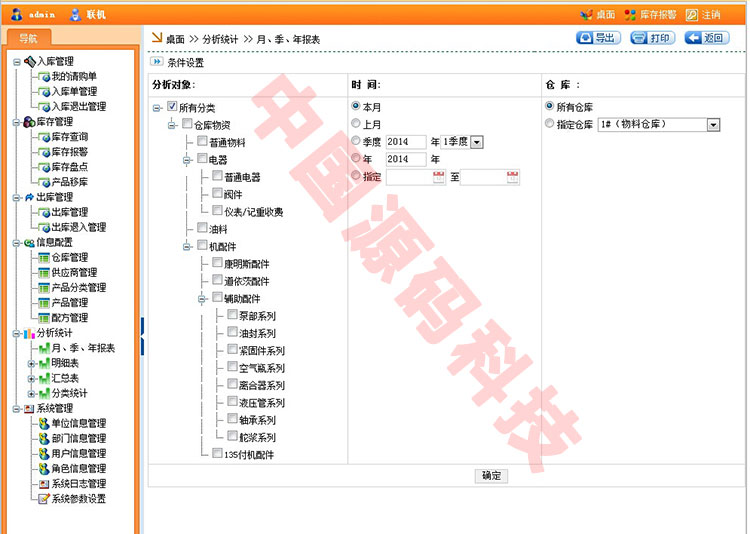Check the 仓库物资 checkbox
Image resolution: width=750 pixels, height=534 pixels.
coord(187,123)
